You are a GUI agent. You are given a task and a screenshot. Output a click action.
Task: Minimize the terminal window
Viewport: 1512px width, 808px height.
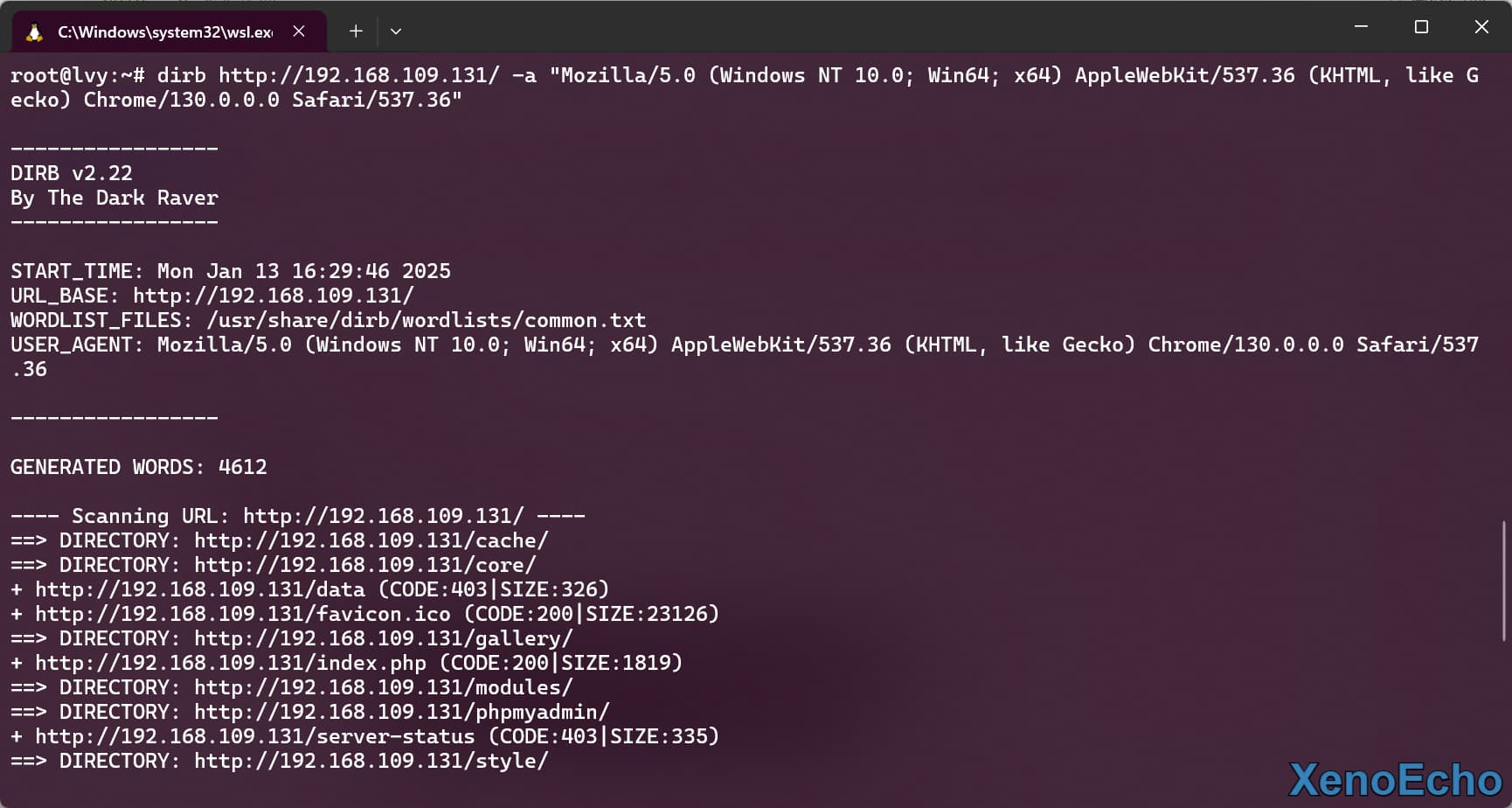tap(1361, 27)
